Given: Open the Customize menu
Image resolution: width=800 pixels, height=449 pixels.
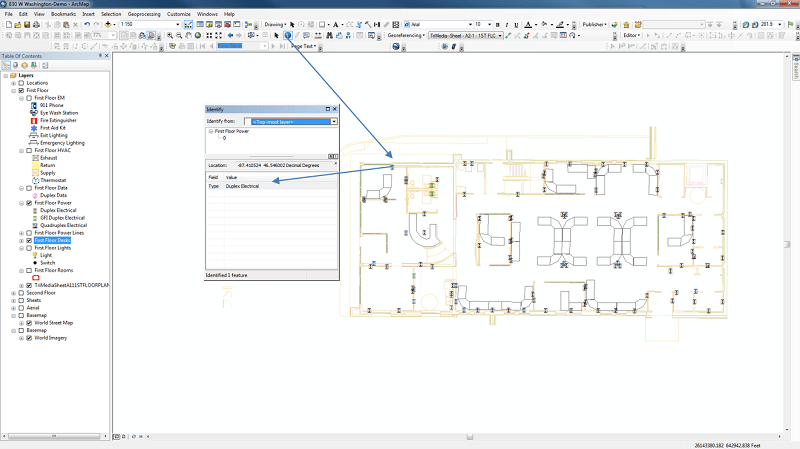Looking at the screenshot, I should click(179, 14).
